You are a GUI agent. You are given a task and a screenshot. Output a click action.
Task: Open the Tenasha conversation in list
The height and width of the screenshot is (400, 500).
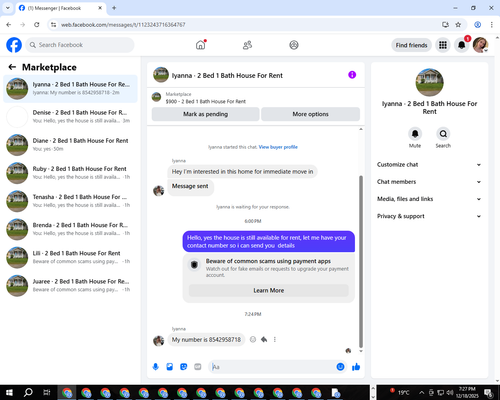pyautogui.click(x=70, y=201)
